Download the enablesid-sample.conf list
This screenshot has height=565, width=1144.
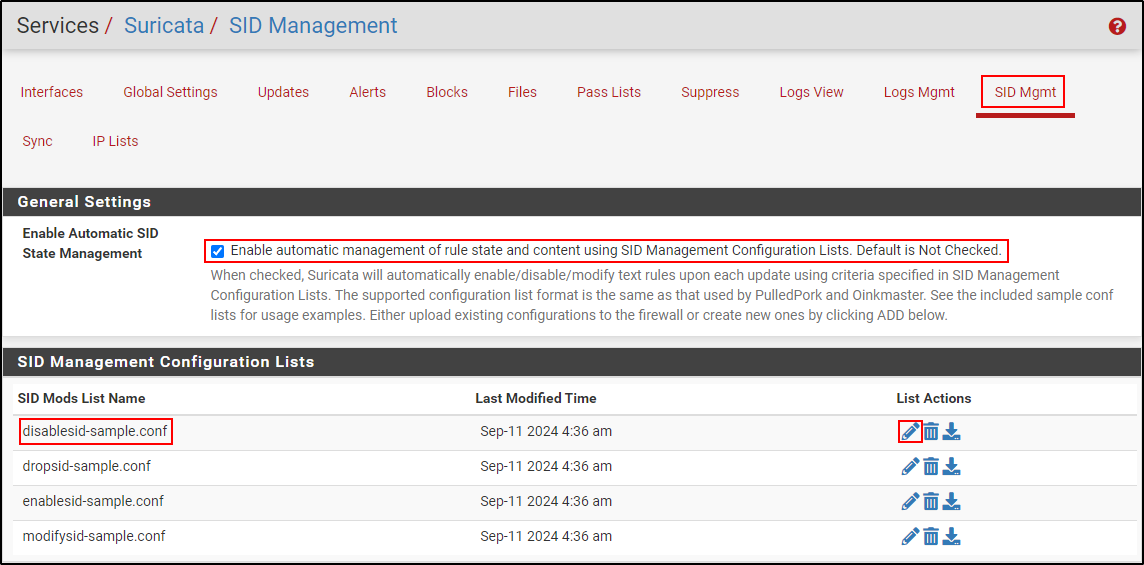tap(951, 501)
